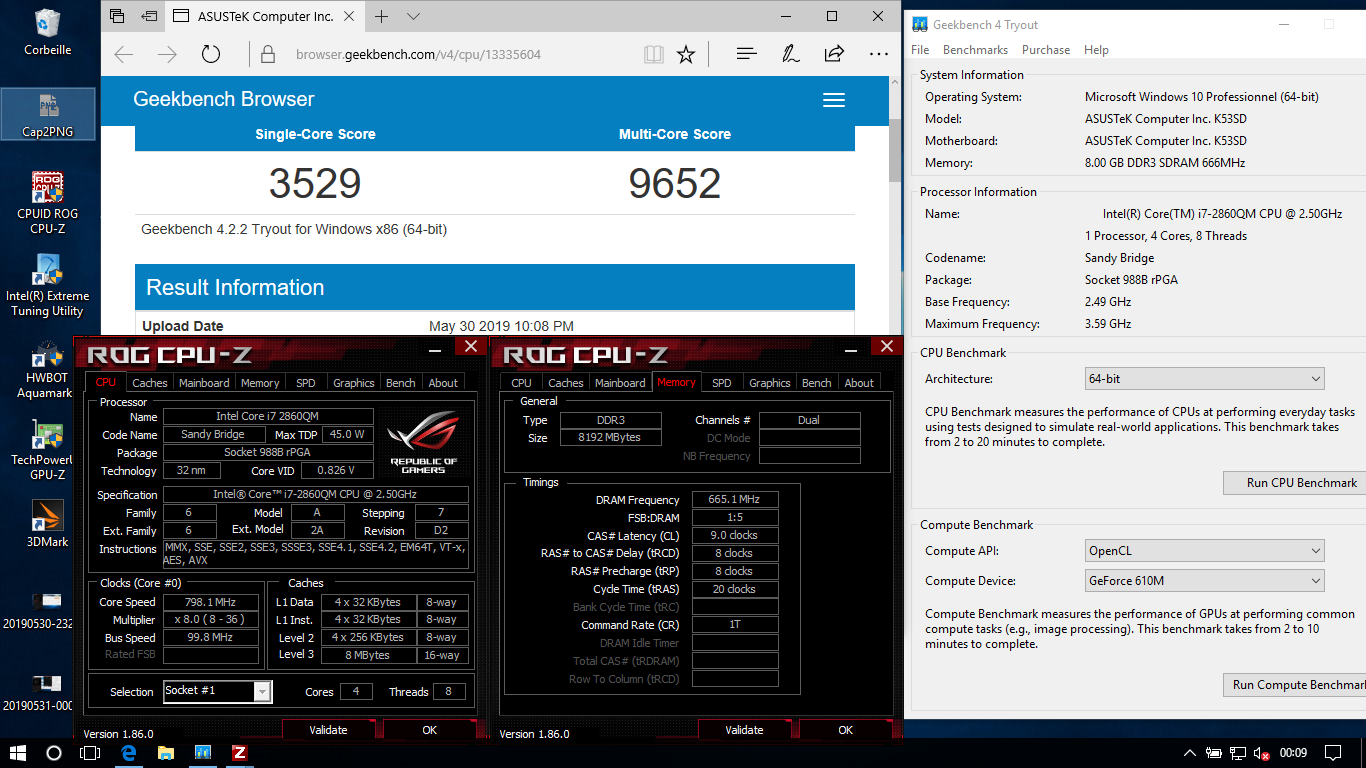Click the padlock site info icon
Viewport: 1366px width, 768px height.
(268, 54)
